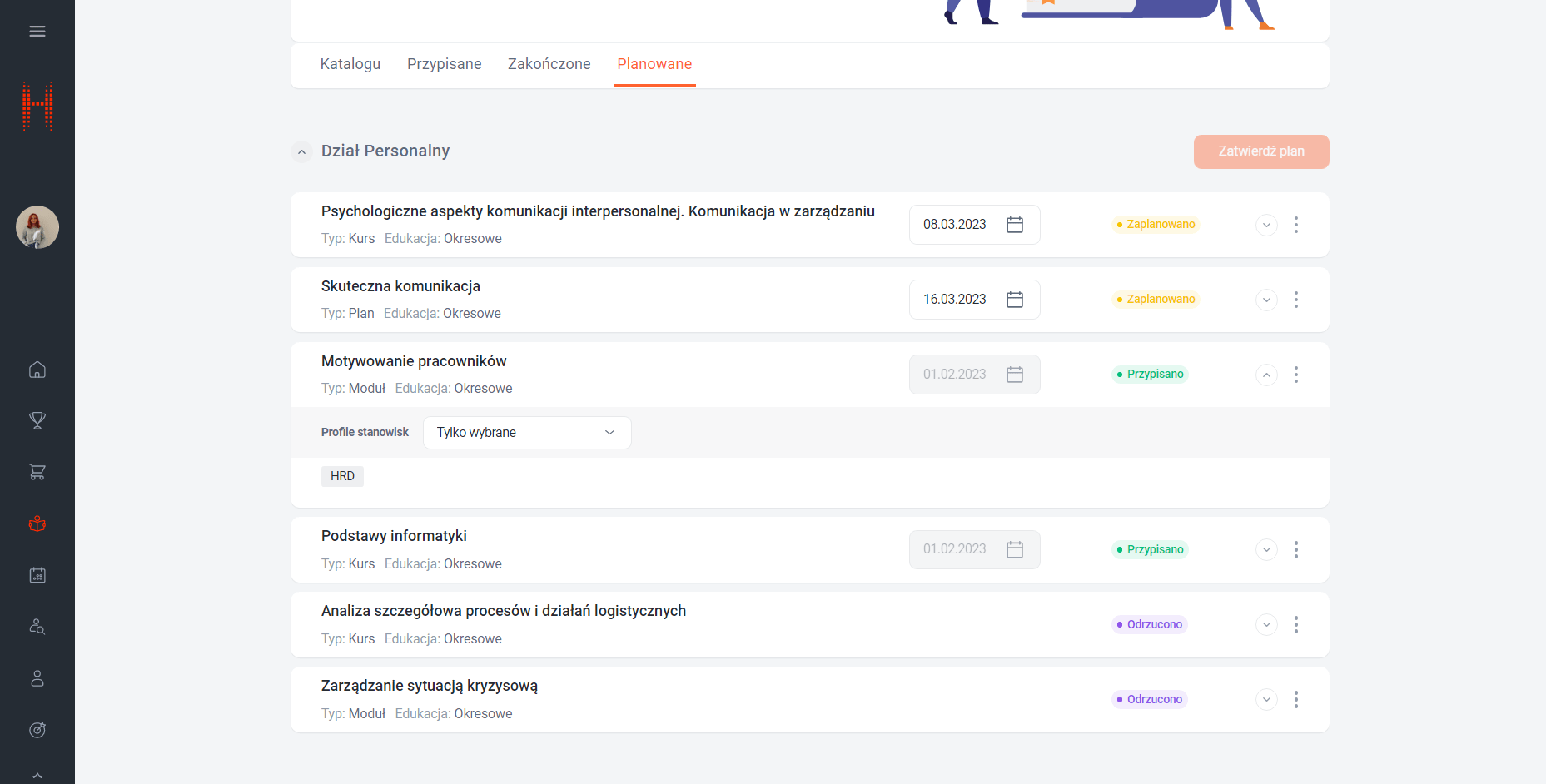Click the user profile avatar
The image size is (1546, 784).
pyautogui.click(x=37, y=227)
